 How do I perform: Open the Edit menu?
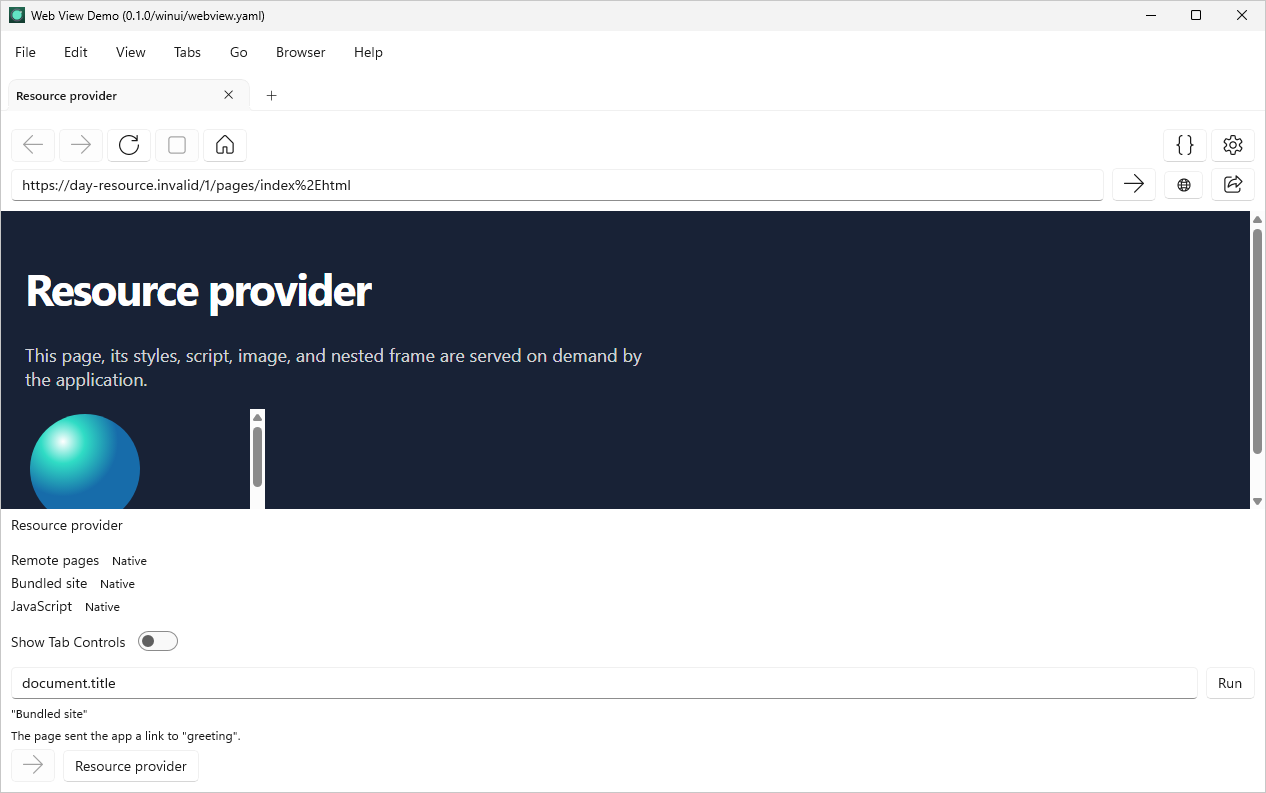point(76,52)
